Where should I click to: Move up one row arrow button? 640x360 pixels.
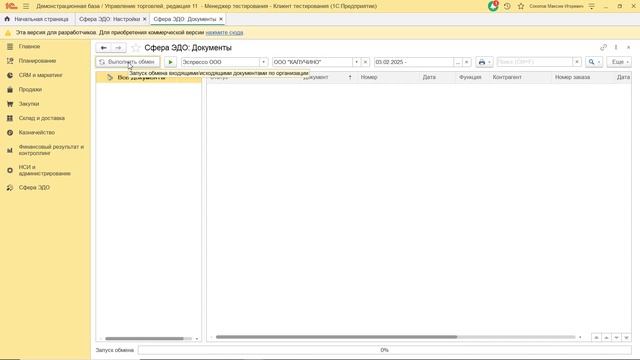point(606,338)
